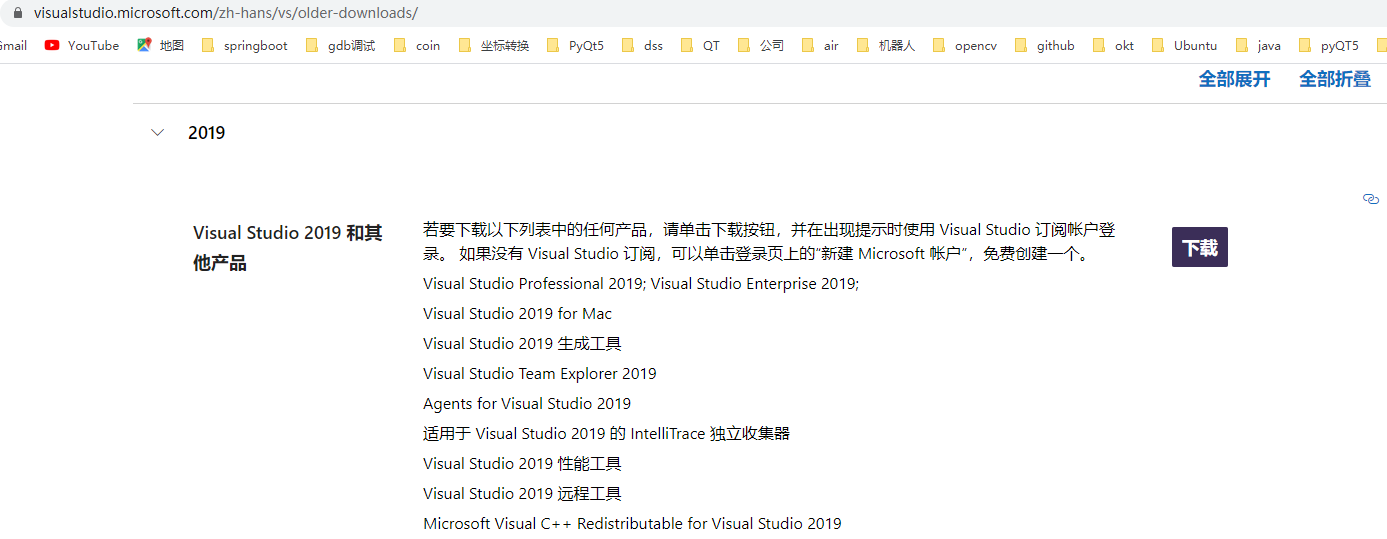The image size is (1387, 539).
Task: Open the QT bookmark folder
Action: (700, 45)
